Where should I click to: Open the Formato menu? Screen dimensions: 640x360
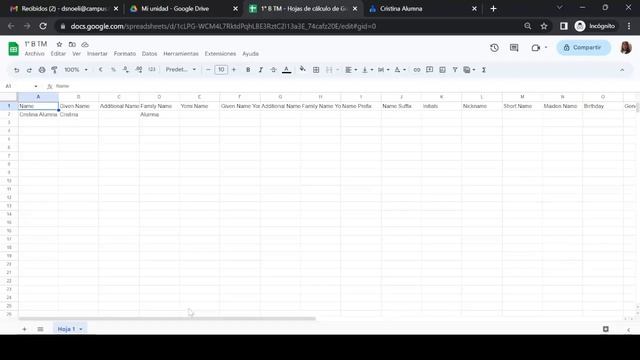(x=124, y=54)
